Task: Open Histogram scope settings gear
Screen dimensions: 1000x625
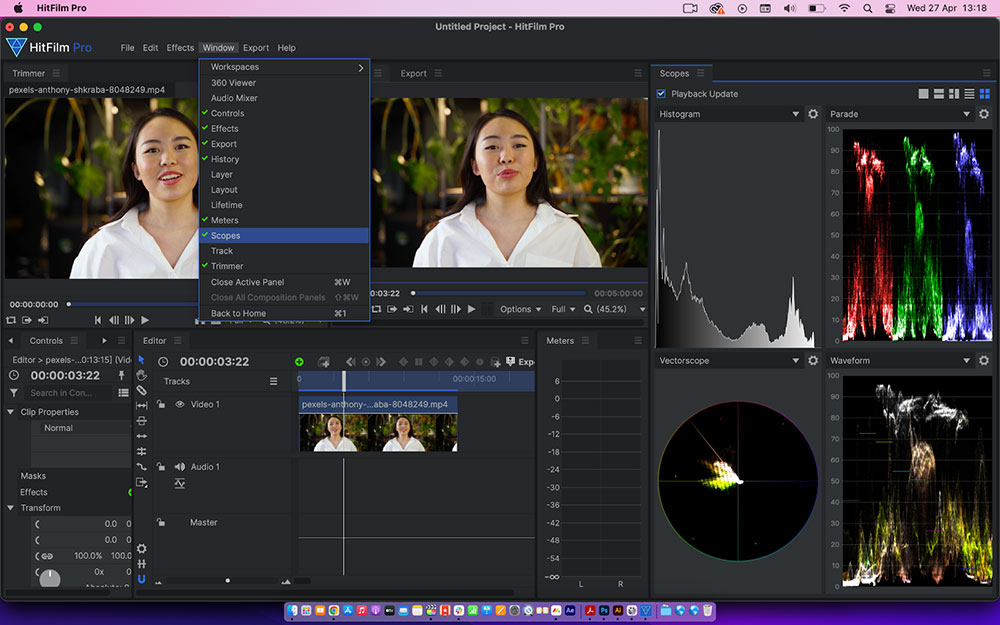Action: coord(813,114)
